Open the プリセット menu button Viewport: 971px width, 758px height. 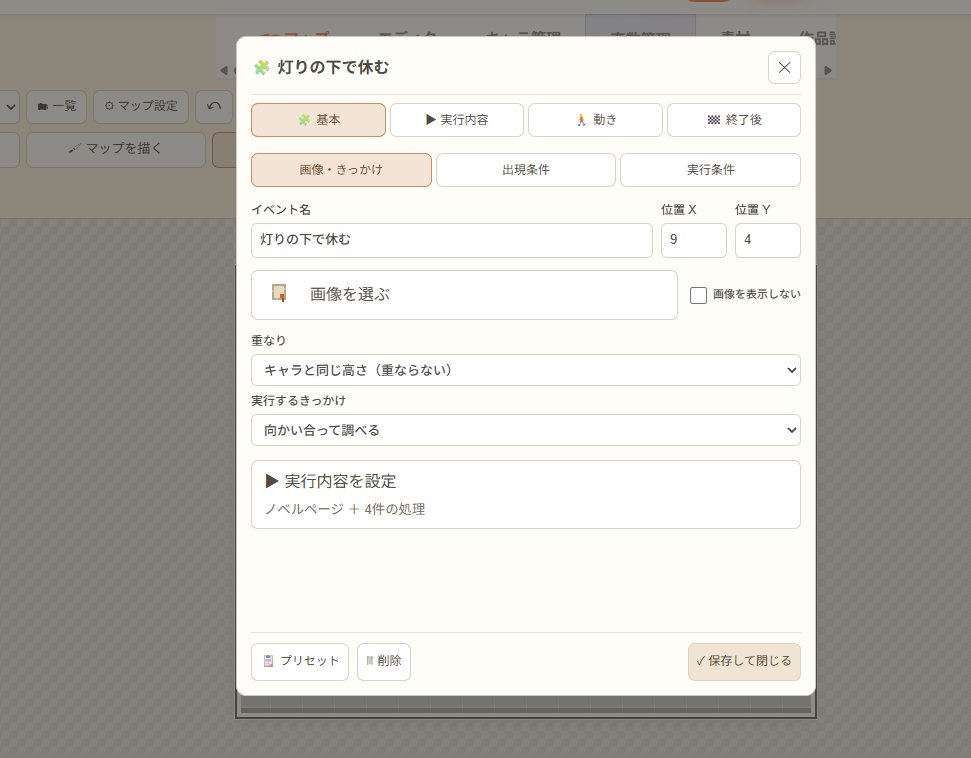[300, 661]
